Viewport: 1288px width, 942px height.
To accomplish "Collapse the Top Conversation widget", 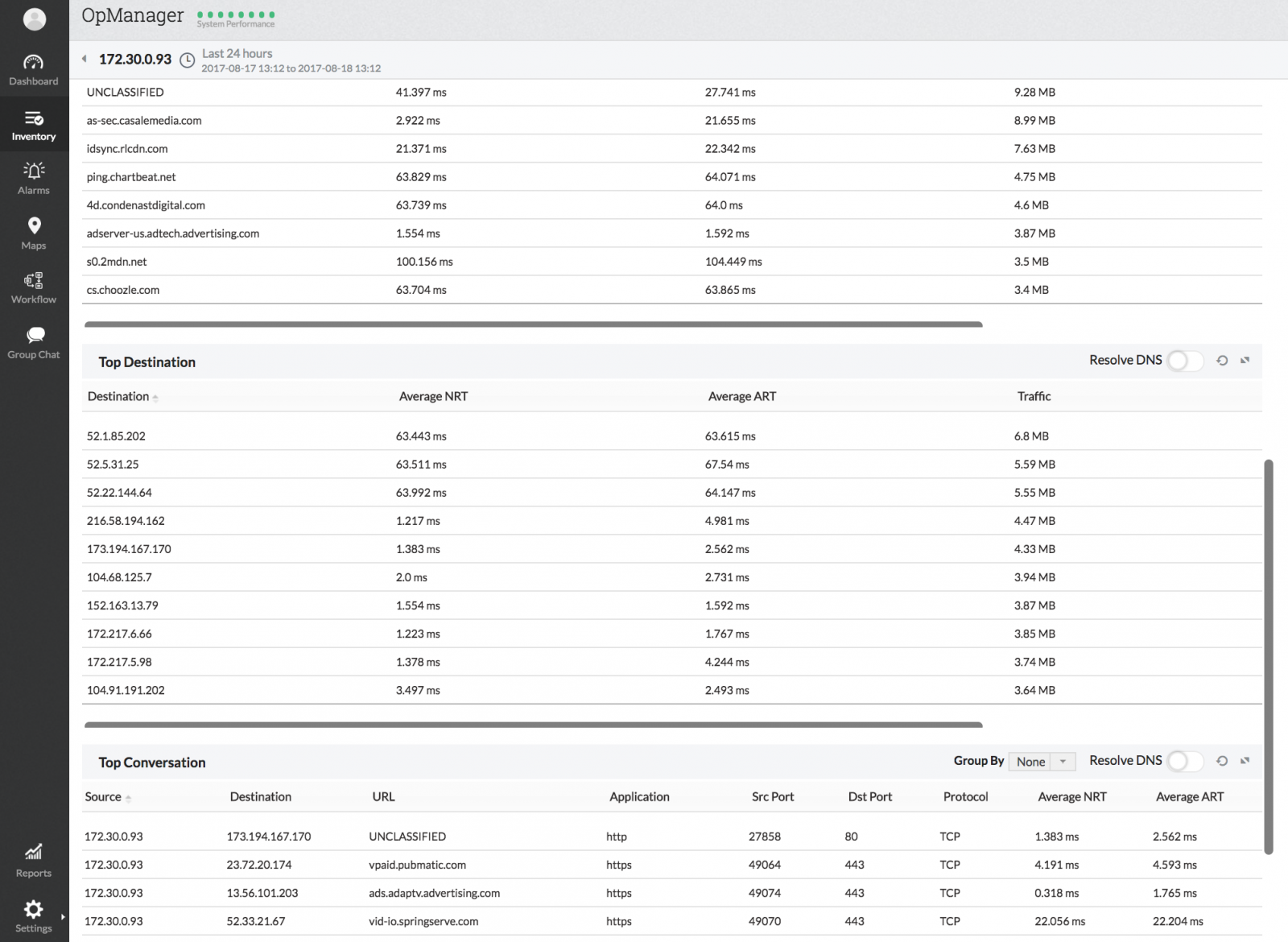I will [x=1245, y=761].
